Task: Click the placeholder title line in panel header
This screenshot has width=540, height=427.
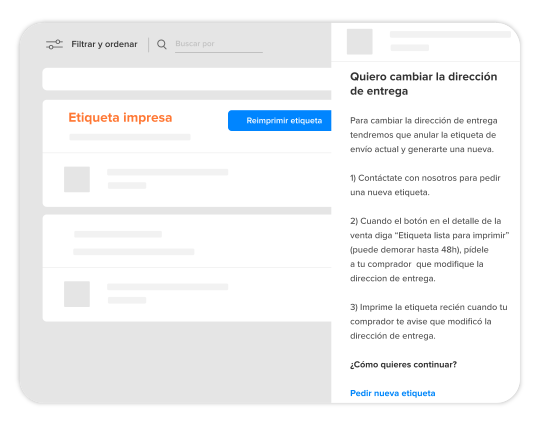Action: pos(450,34)
